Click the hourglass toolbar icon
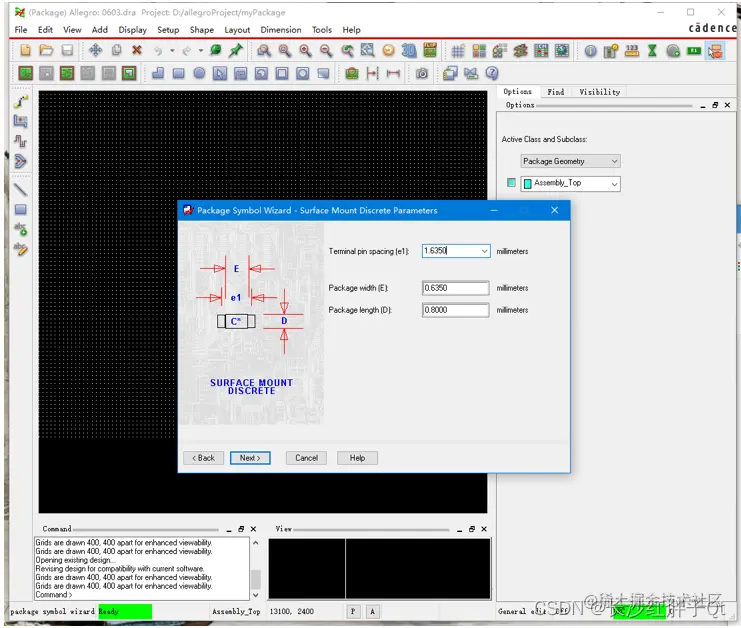Viewport: 741px width, 628px height. [653, 51]
